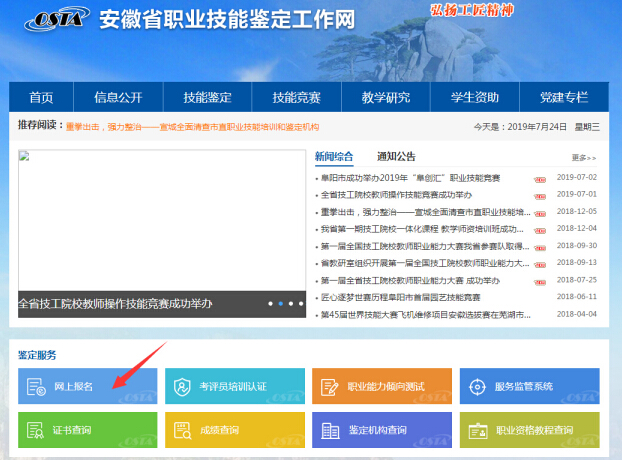Open news 第一届全国技工院校教师职业能力大赛我省参赛队
Image resolution: width=622 pixels, height=460 pixels.
(x=425, y=246)
